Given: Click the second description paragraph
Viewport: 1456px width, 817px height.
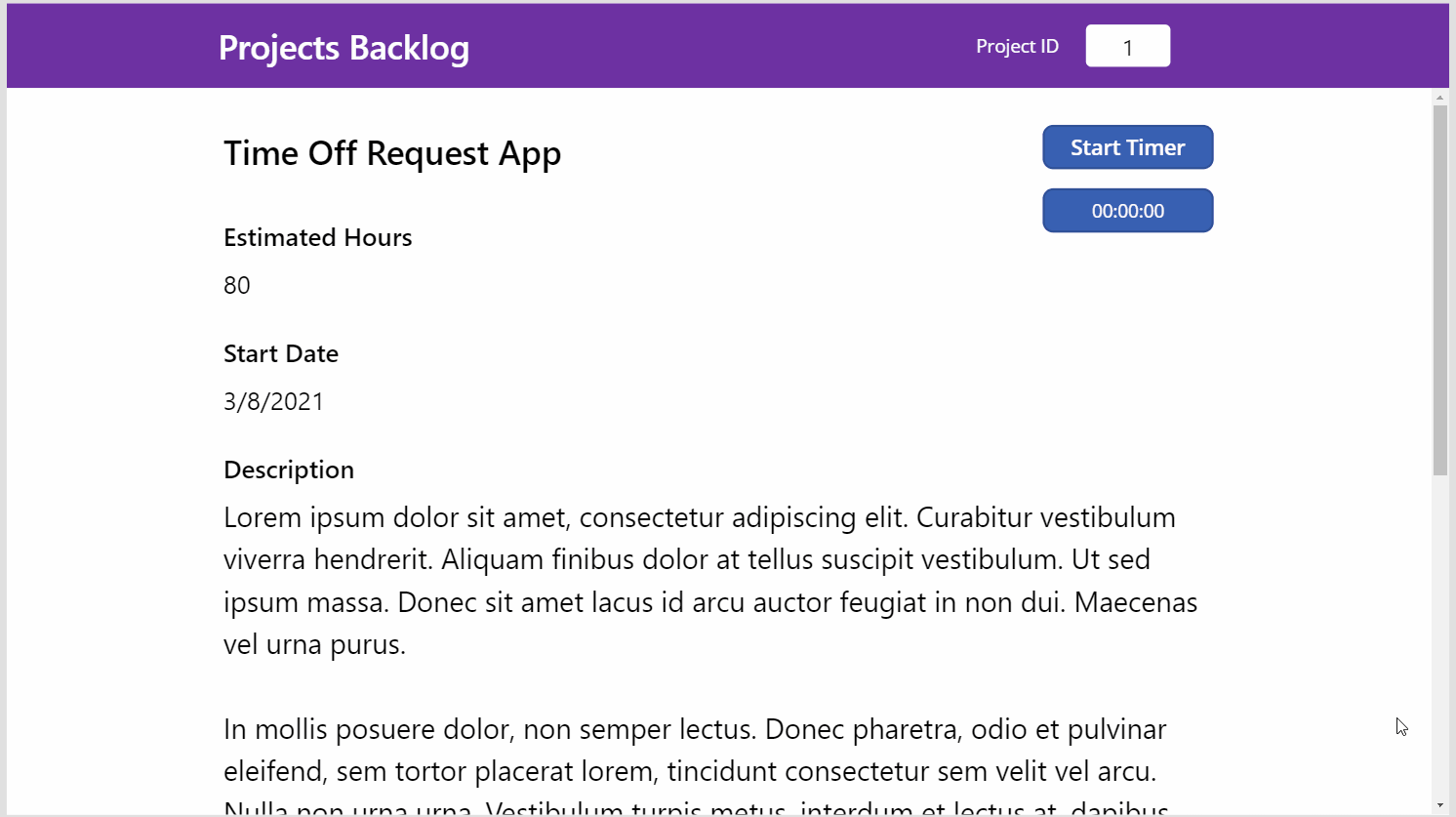Looking at the screenshot, I should tap(683, 749).
